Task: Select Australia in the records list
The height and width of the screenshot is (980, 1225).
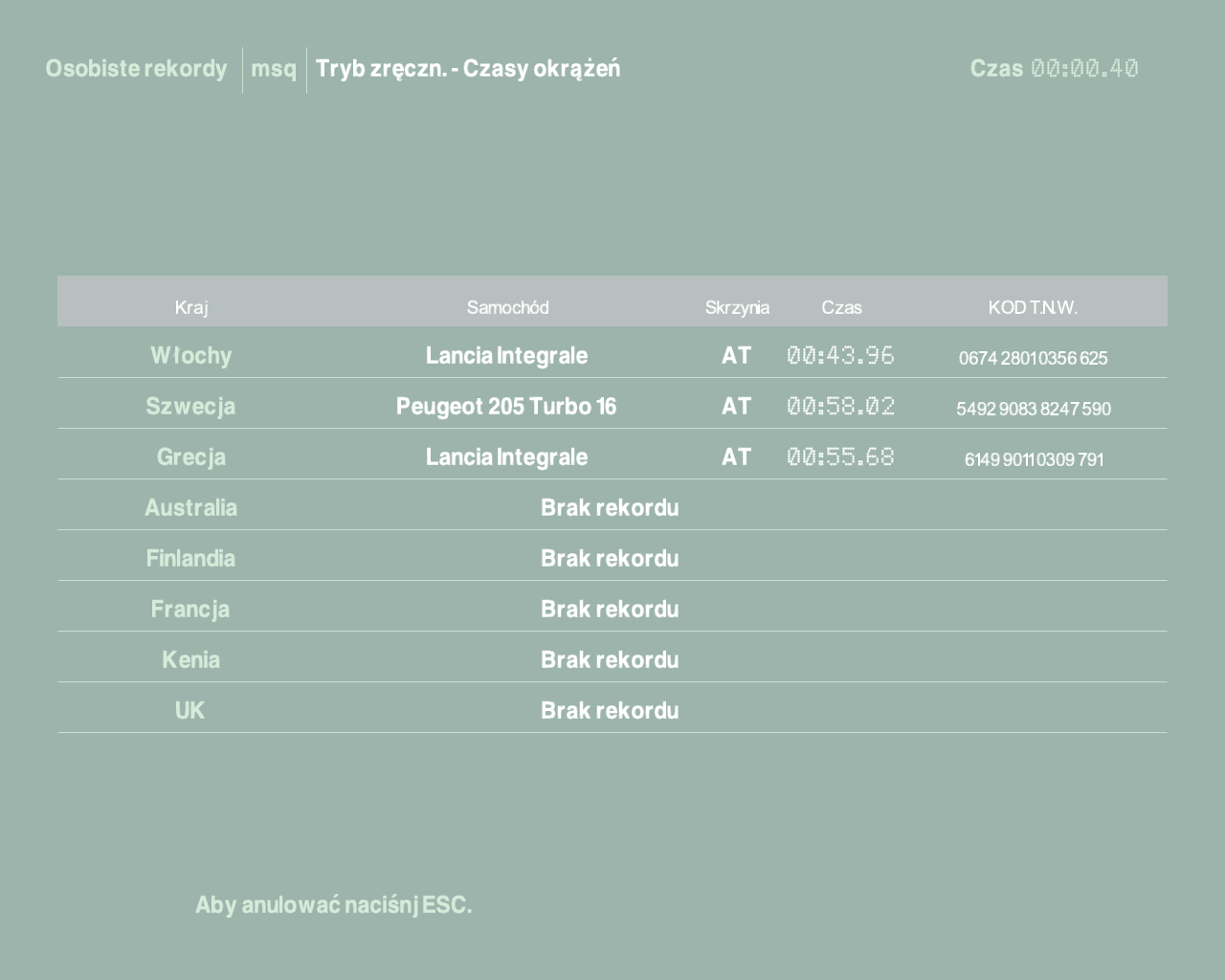Action: (x=190, y=508)
